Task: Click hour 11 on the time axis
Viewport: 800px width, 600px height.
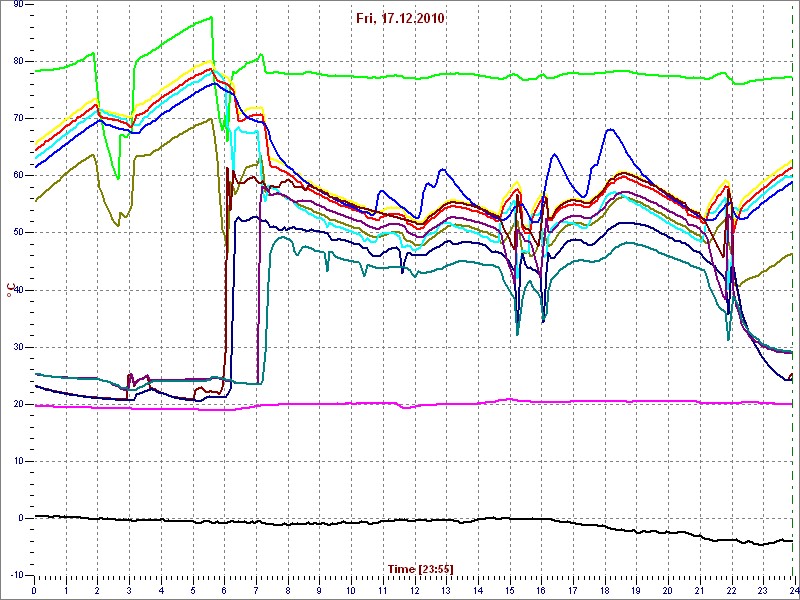Action: [383, 590]
